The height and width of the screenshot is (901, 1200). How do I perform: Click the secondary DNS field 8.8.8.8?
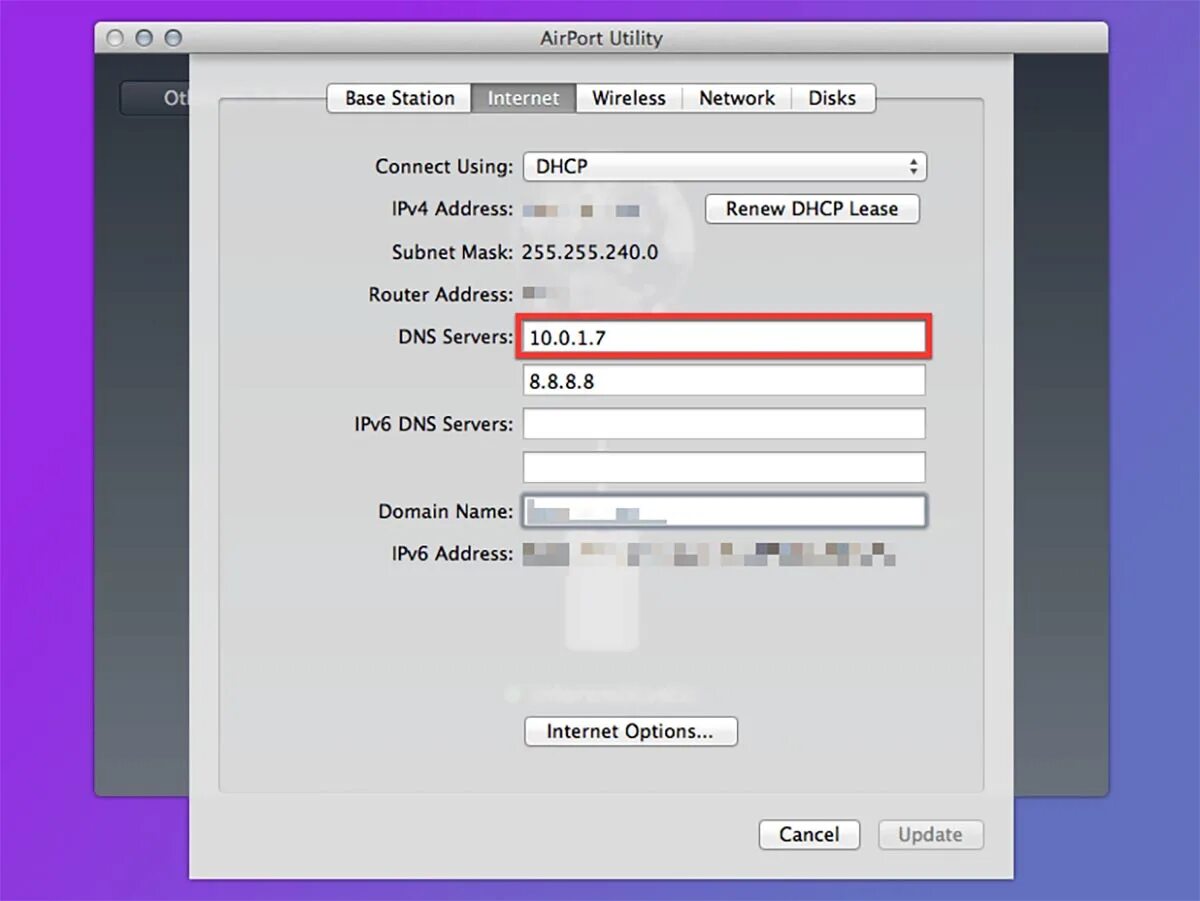pyautogui.click(x=724, y=381)
